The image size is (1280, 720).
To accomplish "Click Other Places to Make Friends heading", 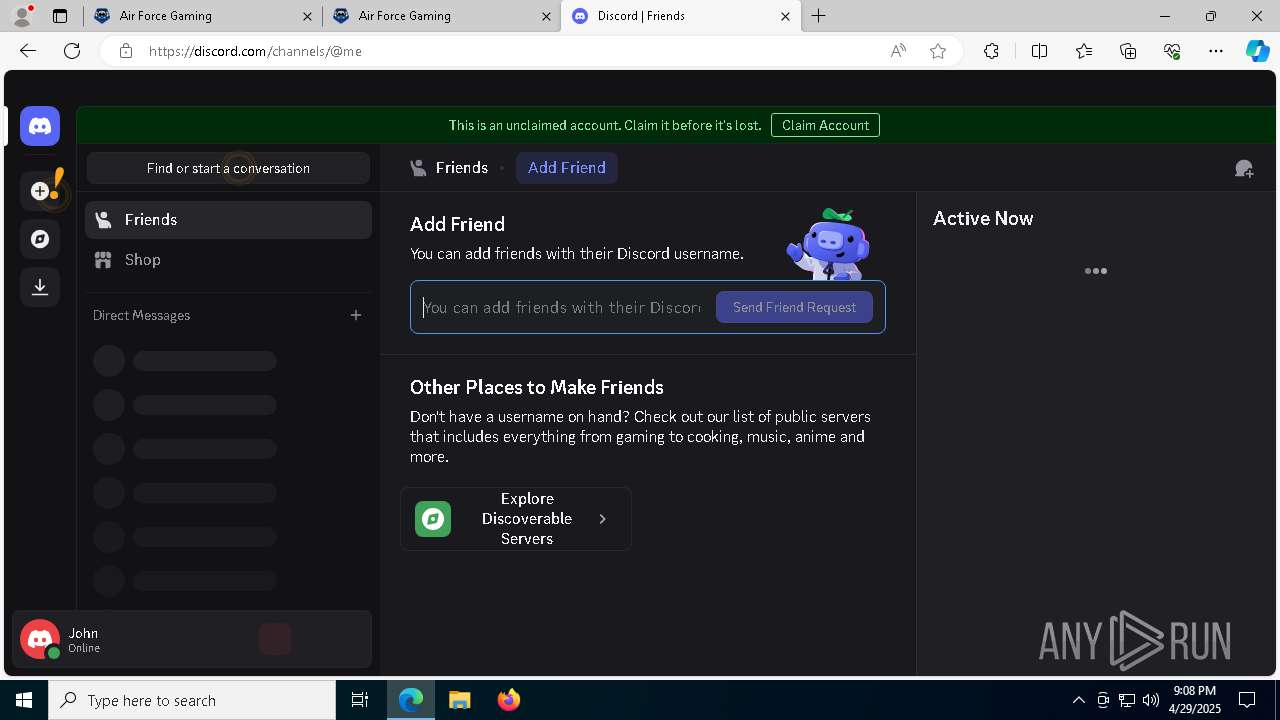I will 537,387.
